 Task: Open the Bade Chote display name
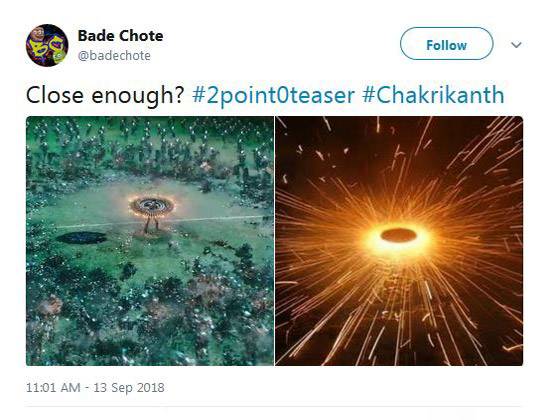click(120, 36)
